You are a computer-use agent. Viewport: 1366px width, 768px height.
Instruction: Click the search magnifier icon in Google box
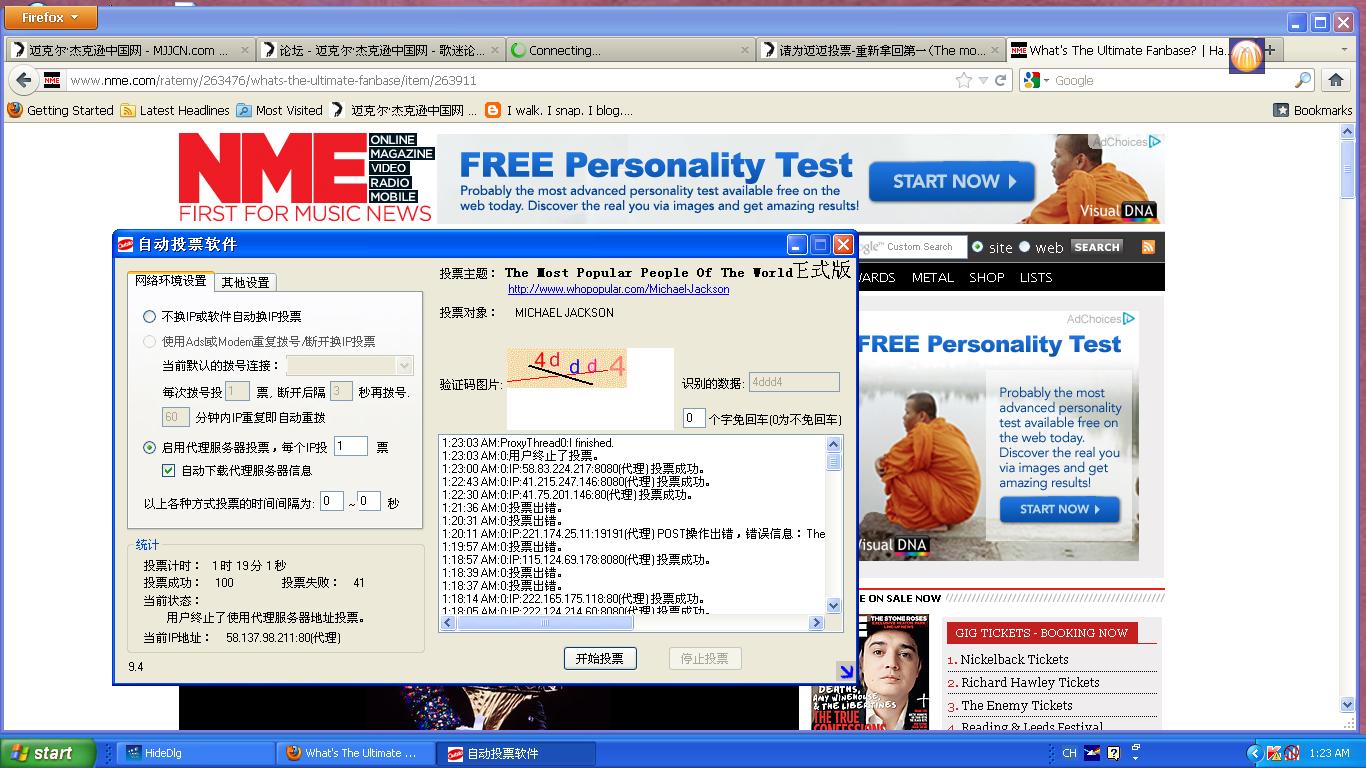click(x=1303, y=80)
